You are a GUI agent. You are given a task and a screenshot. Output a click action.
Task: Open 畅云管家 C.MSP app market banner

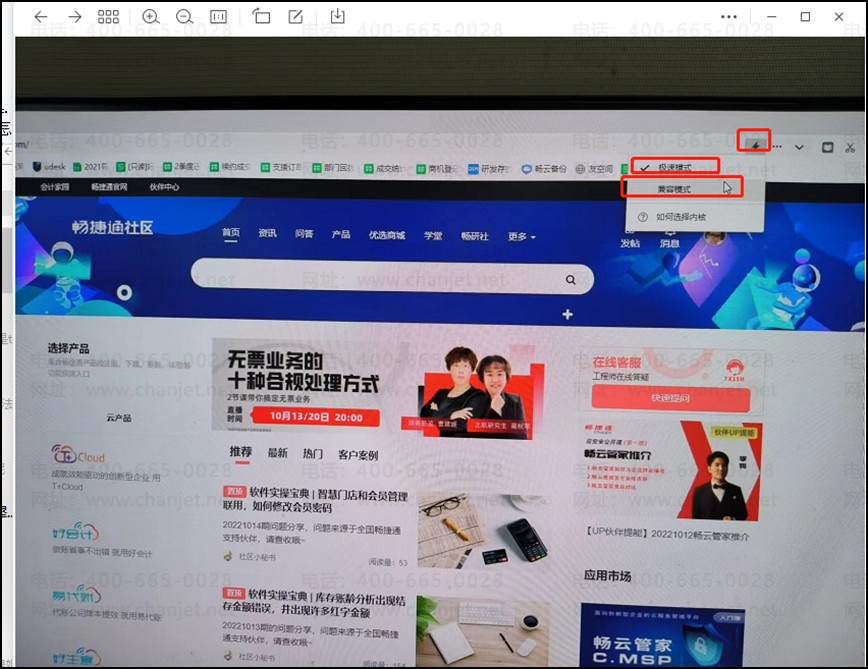point(663,635)
